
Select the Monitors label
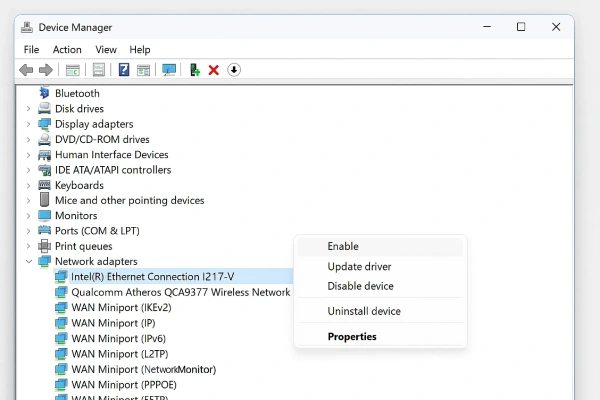pos(76,216)
